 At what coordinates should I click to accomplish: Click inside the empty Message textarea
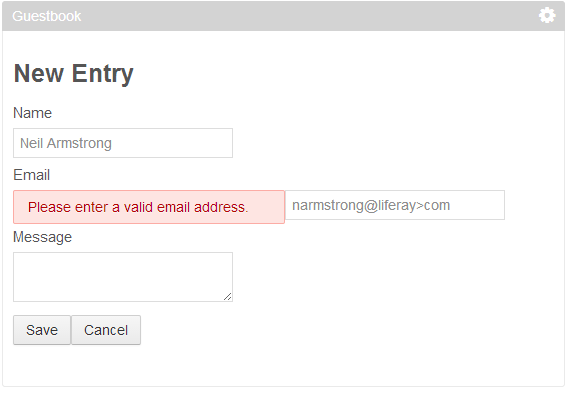[x=123, y=277]
